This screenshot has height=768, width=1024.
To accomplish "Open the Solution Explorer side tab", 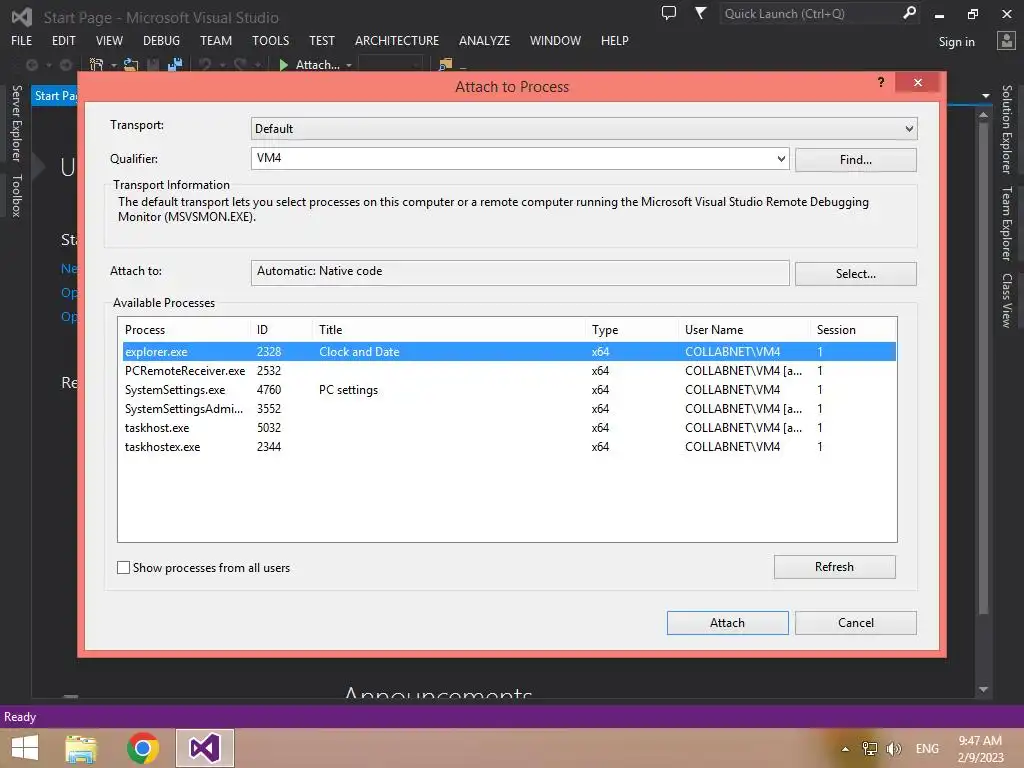I will (1007, 129).
